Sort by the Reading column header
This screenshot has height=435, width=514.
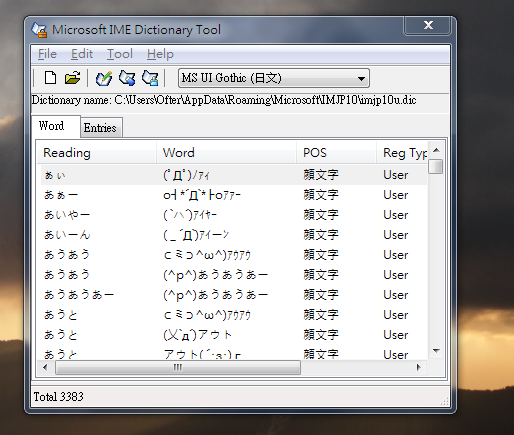tap(96, 153)
